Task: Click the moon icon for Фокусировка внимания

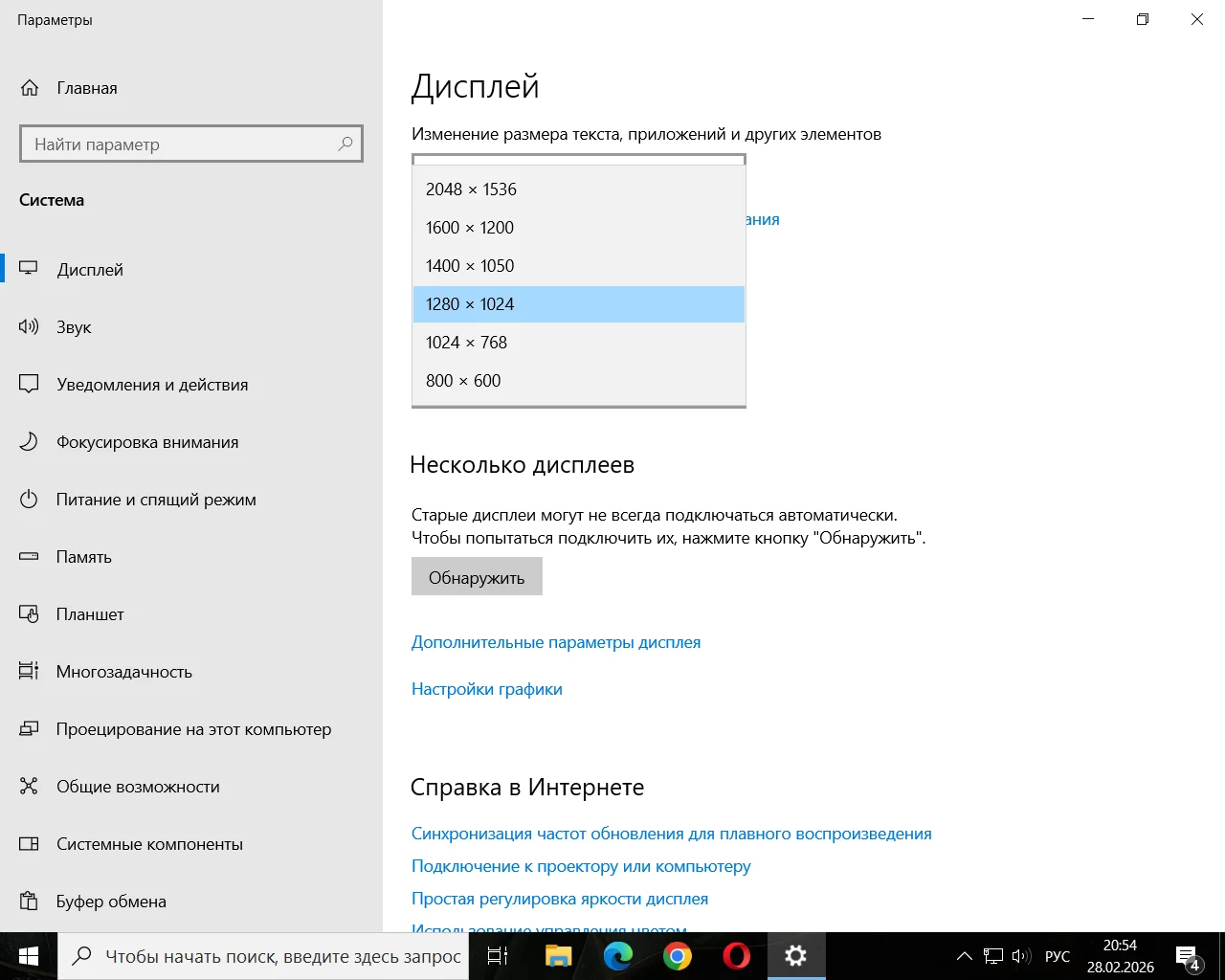Action: (29, 441)
